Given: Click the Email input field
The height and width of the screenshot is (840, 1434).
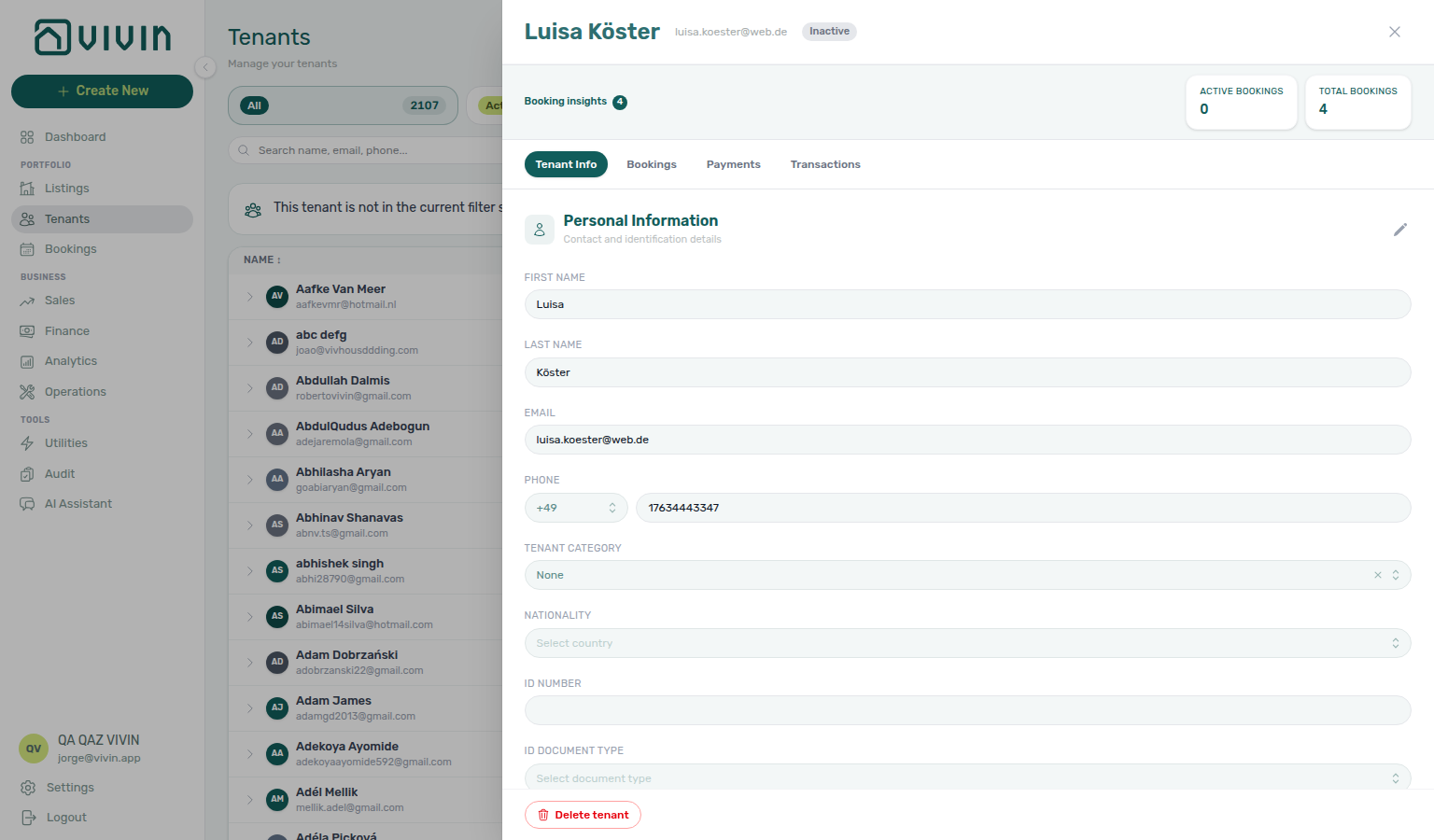Looking at the screenshot, I should tap(967, 440).
